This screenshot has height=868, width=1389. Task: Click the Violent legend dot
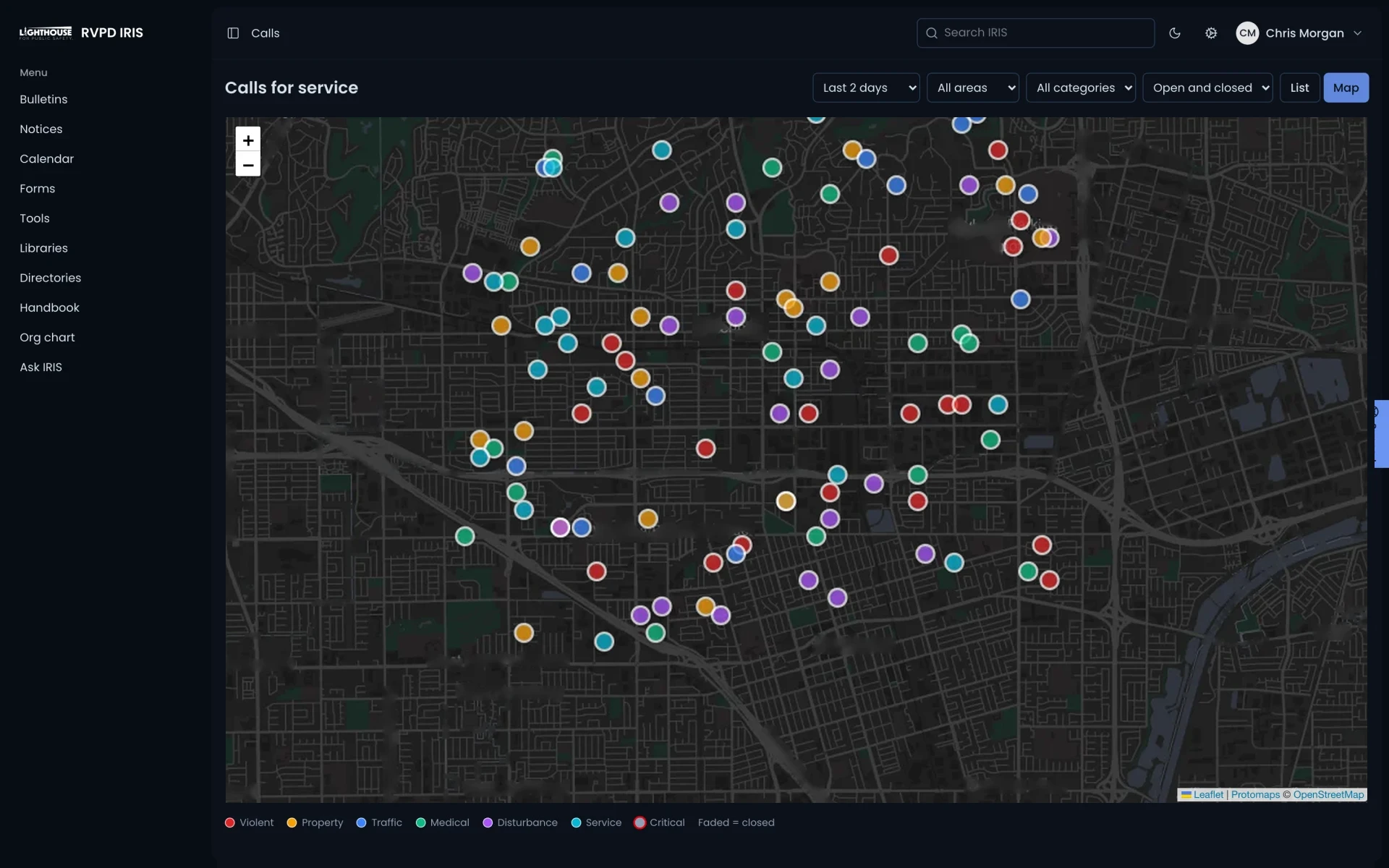click(230, 822)
